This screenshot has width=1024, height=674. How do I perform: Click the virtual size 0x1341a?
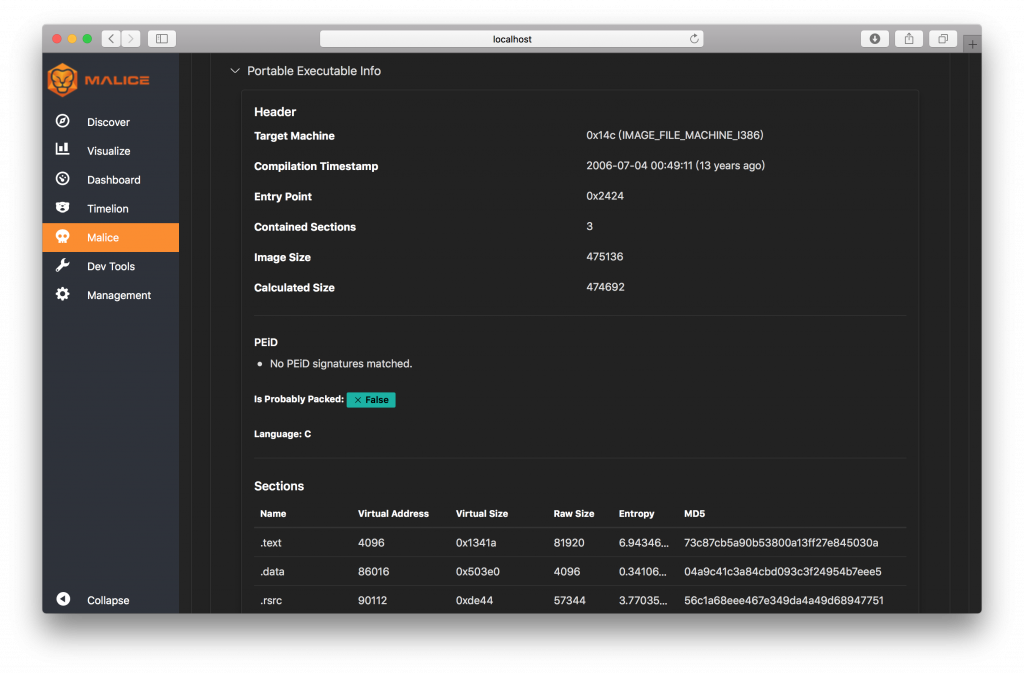(x=476, y=543)
